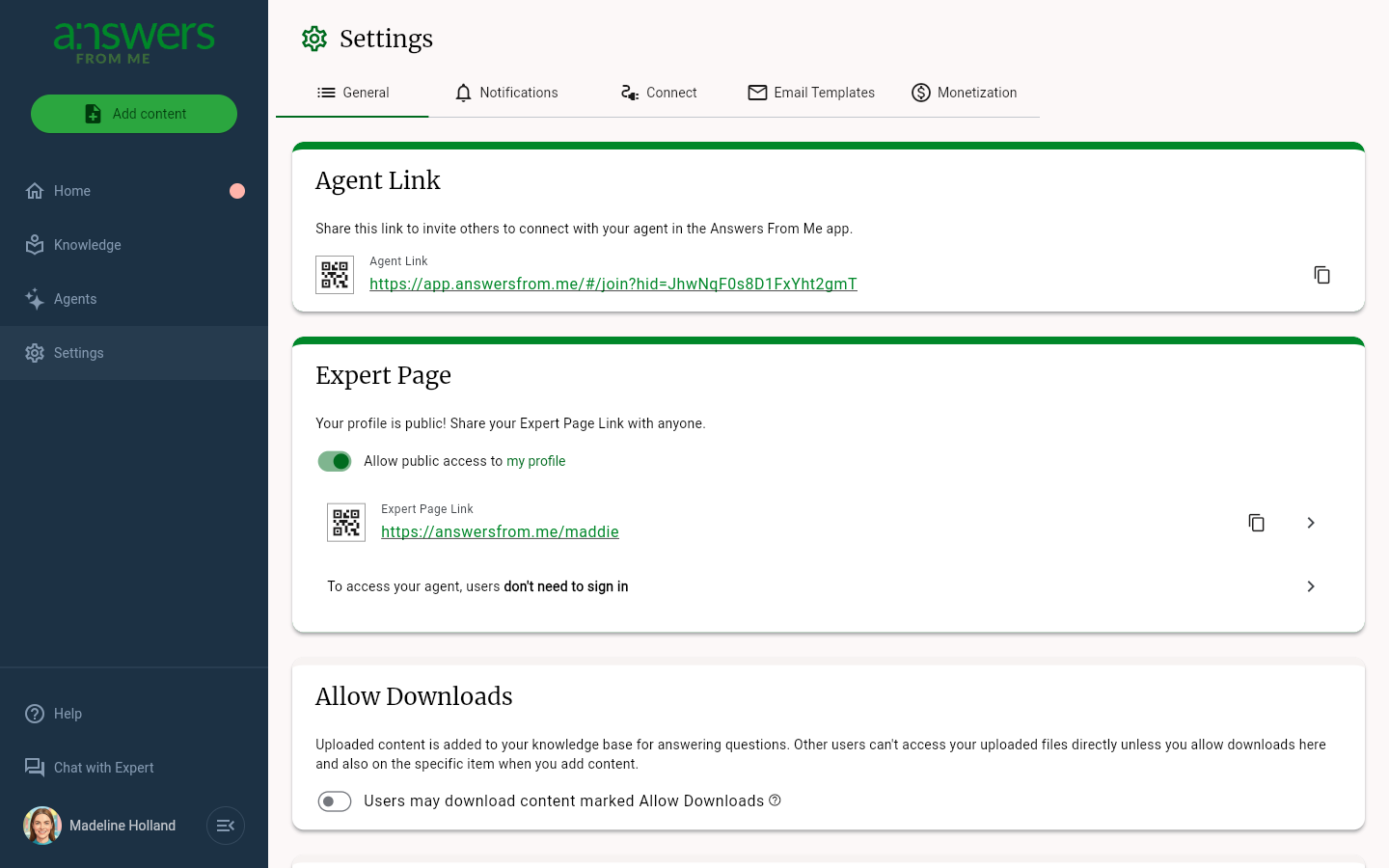The width and height of the screenshot is (1389, 868).
Task: Open the Agent Link QR code
Action: 335,275
